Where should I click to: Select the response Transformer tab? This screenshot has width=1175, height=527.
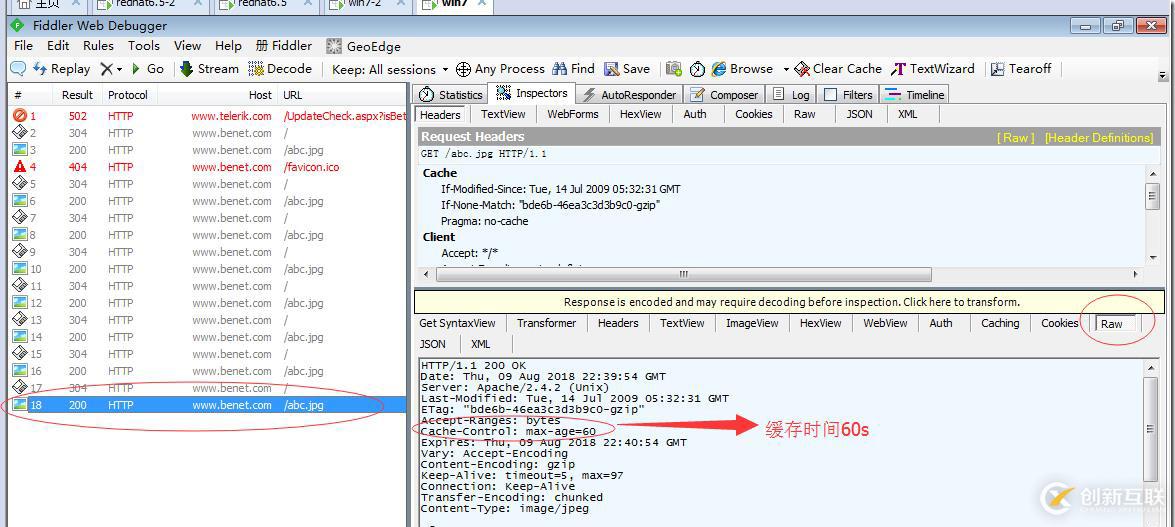point(546,323)
